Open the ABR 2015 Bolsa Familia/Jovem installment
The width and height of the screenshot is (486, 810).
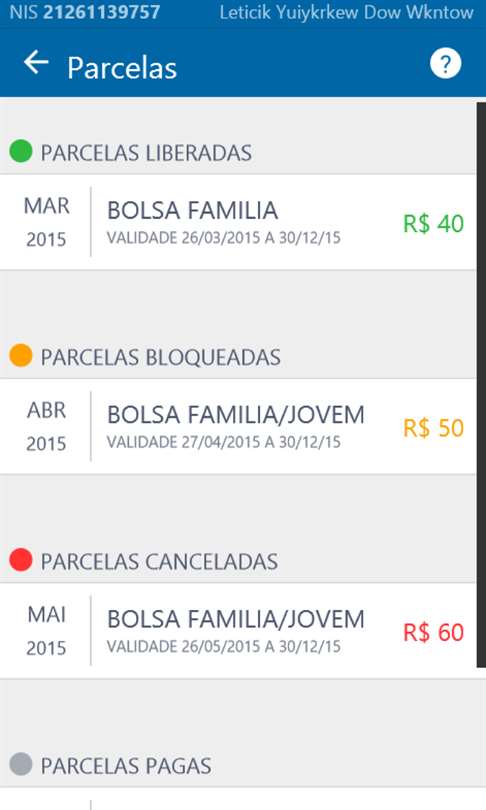pyautogui.click(x=238, y=427)
